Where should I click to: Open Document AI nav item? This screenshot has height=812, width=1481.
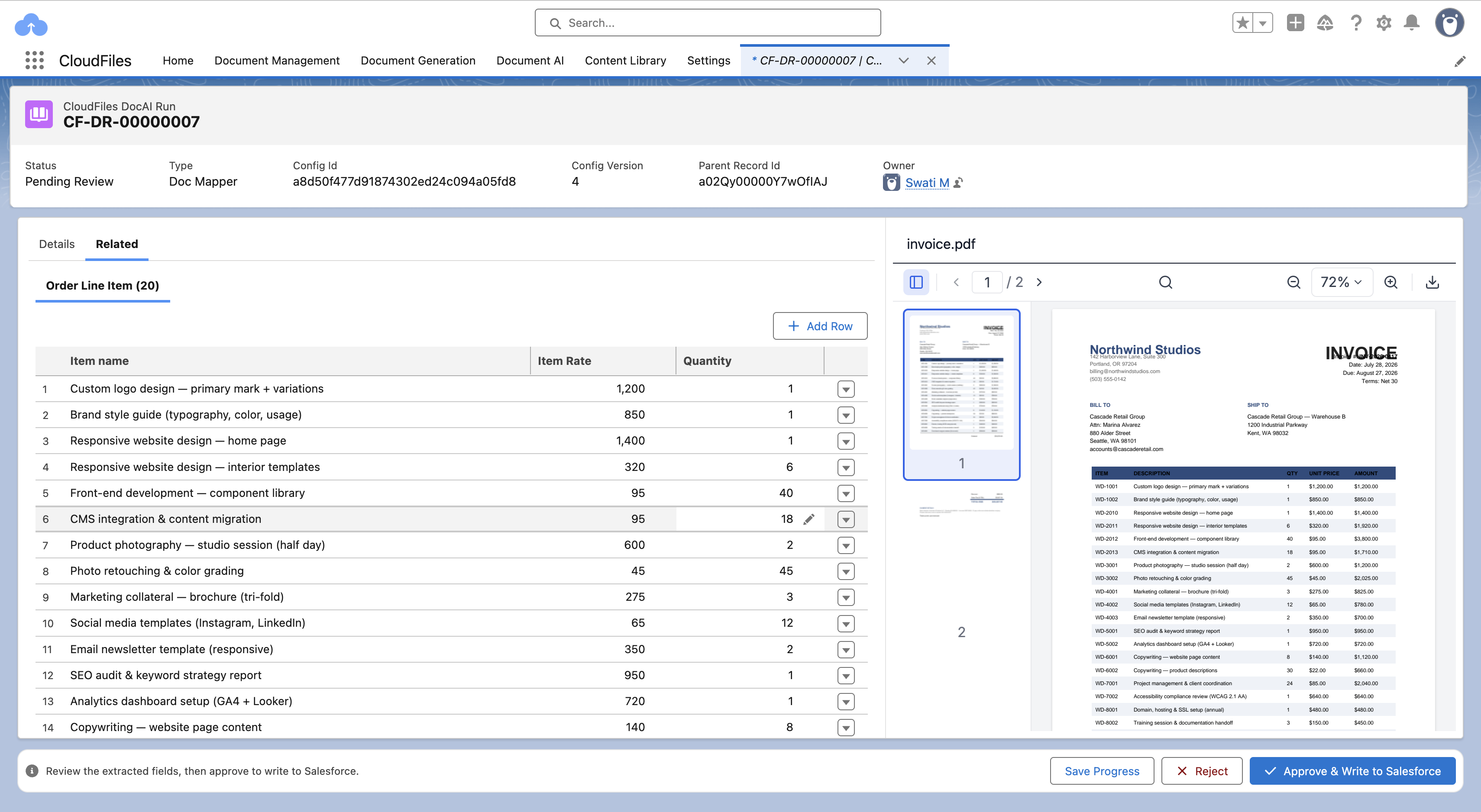[530, 60]
